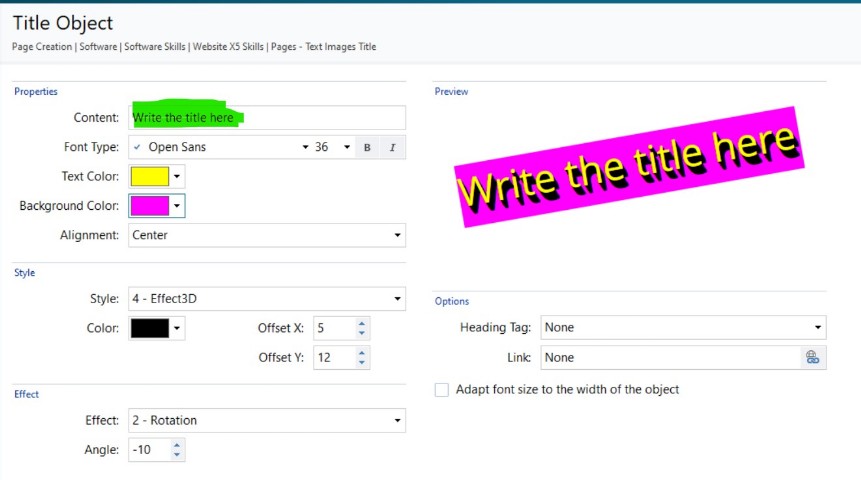Image resolution: width=861 pixels, height=480 pixels.
Task: Click the rotated title preview image
Action: (629, 167)
